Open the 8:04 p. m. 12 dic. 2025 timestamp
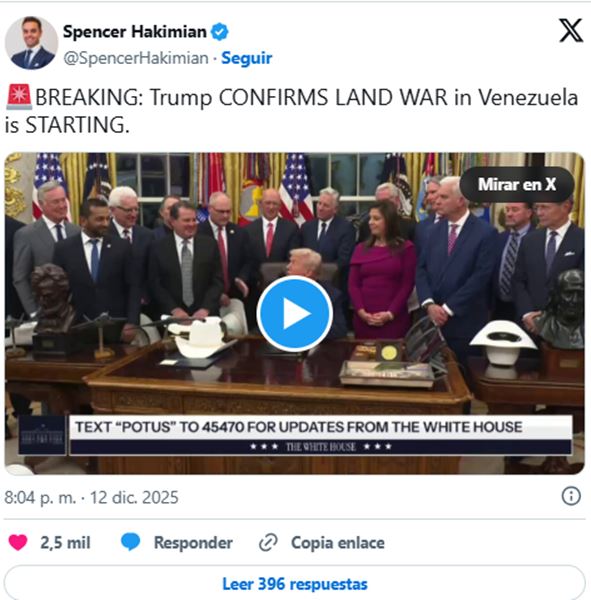Viewport: 591px width, 600px height. pos(91,497)
